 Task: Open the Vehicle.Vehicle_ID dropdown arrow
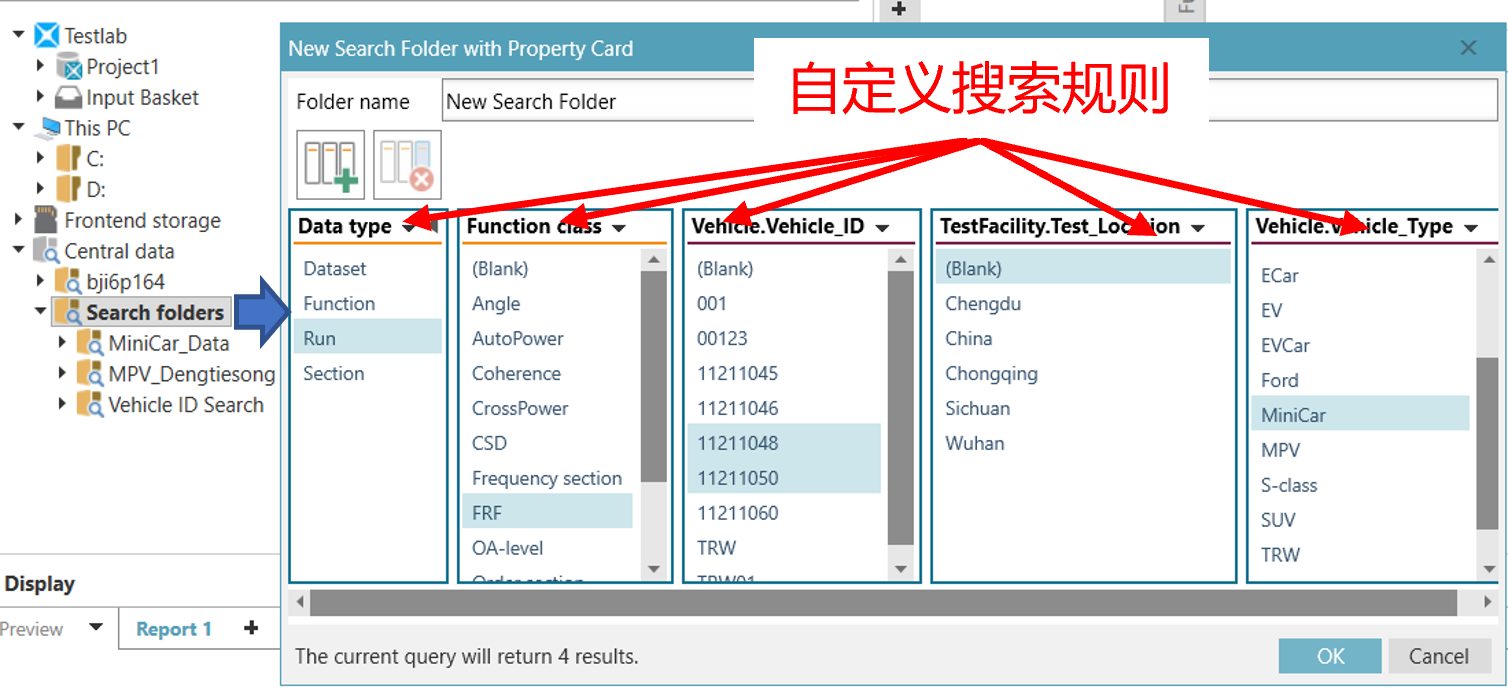[882, 228]
